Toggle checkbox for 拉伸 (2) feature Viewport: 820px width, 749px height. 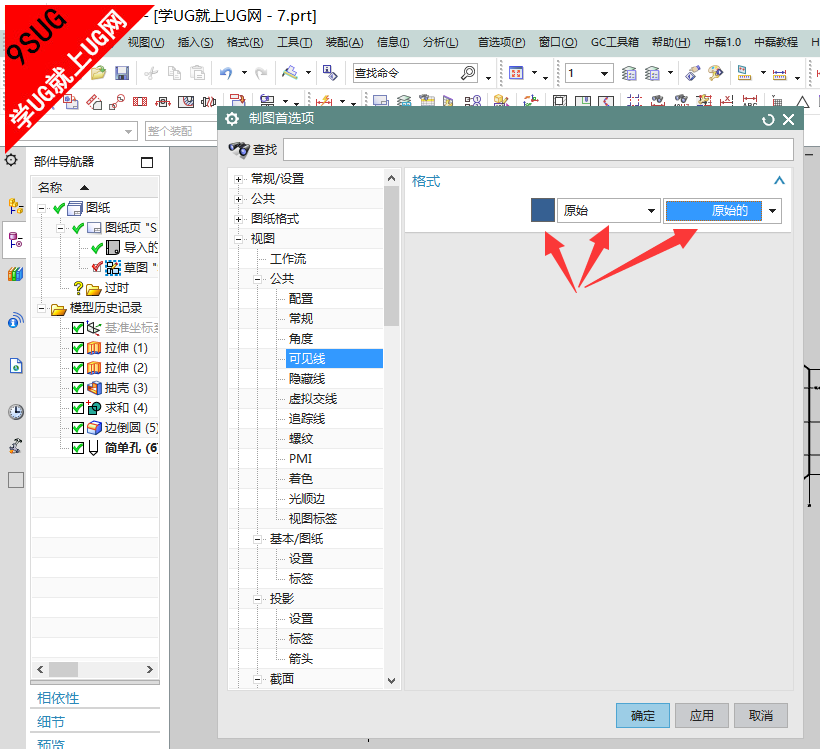77,368
